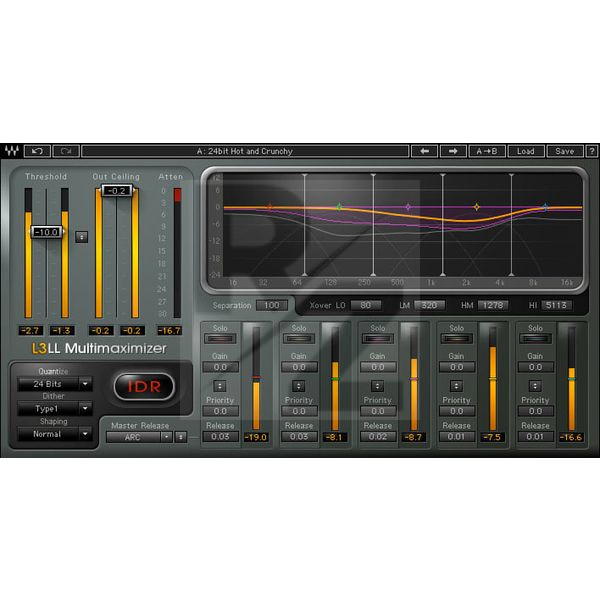Click the fourth band attenuation meter
600x600 pixels.
click(493, 379)
